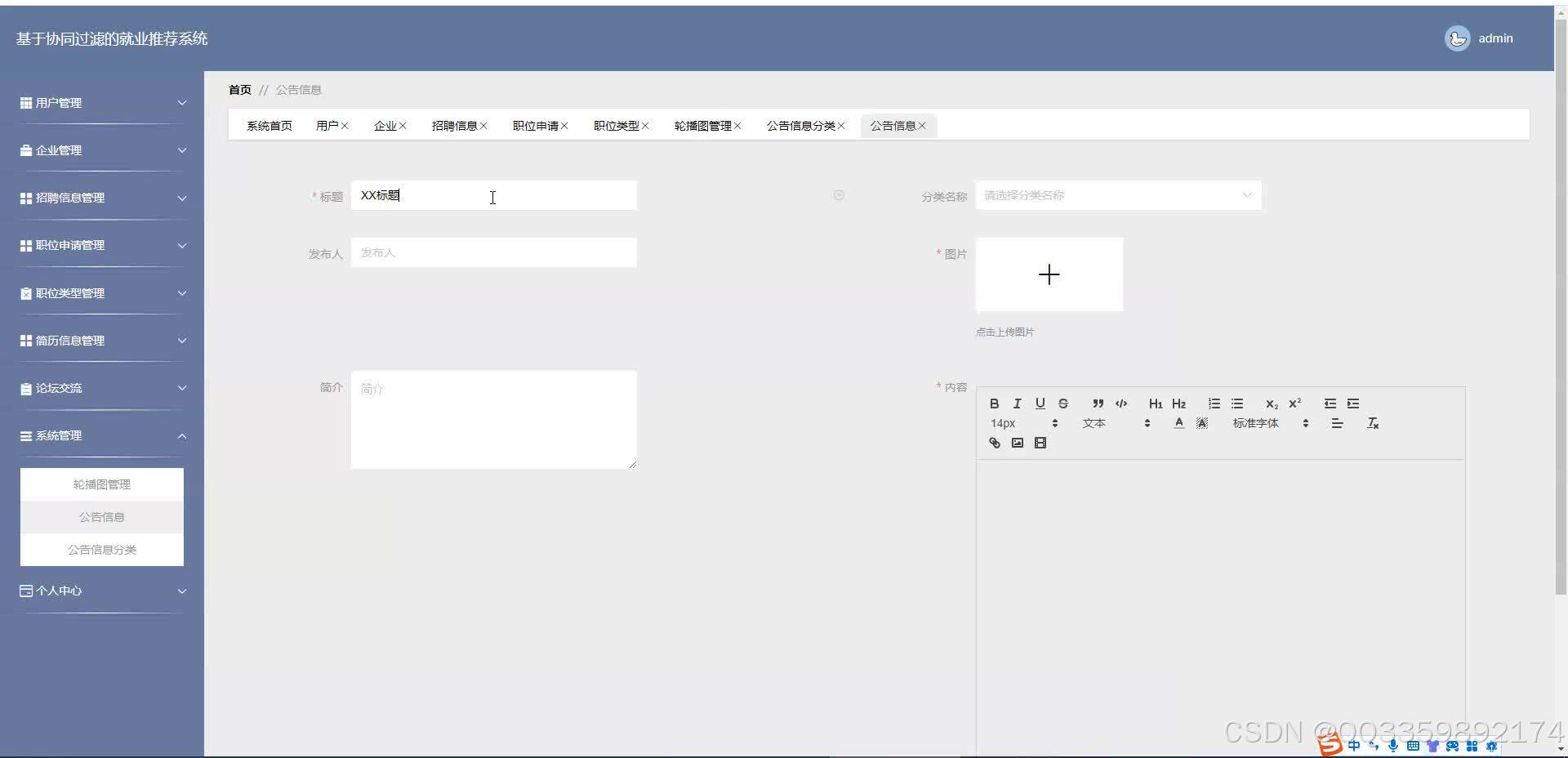Insert a blockquote in the editor

1098,404
